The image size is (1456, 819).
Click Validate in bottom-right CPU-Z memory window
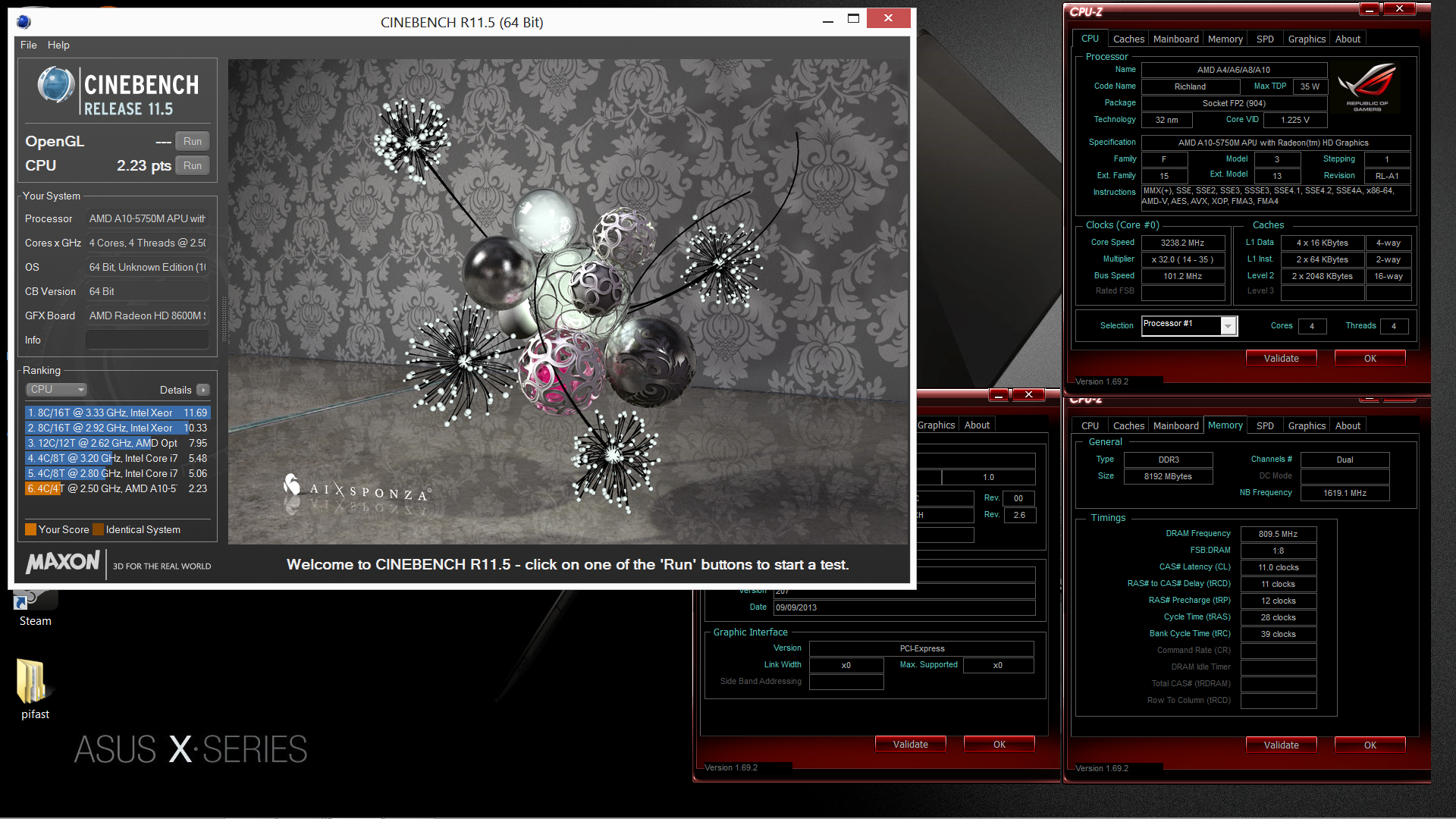(x=1281, y=745)
